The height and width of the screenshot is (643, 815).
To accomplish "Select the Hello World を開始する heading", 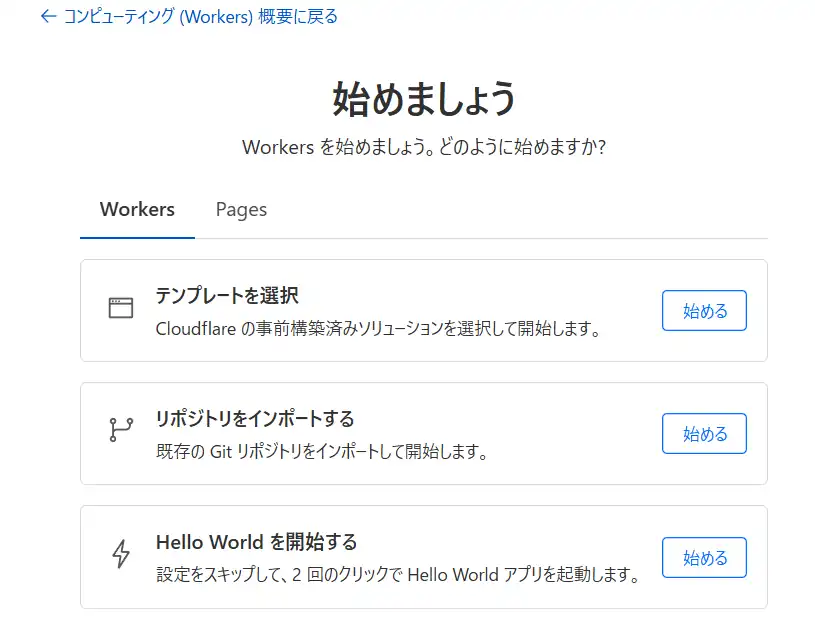I will [256, 542].
